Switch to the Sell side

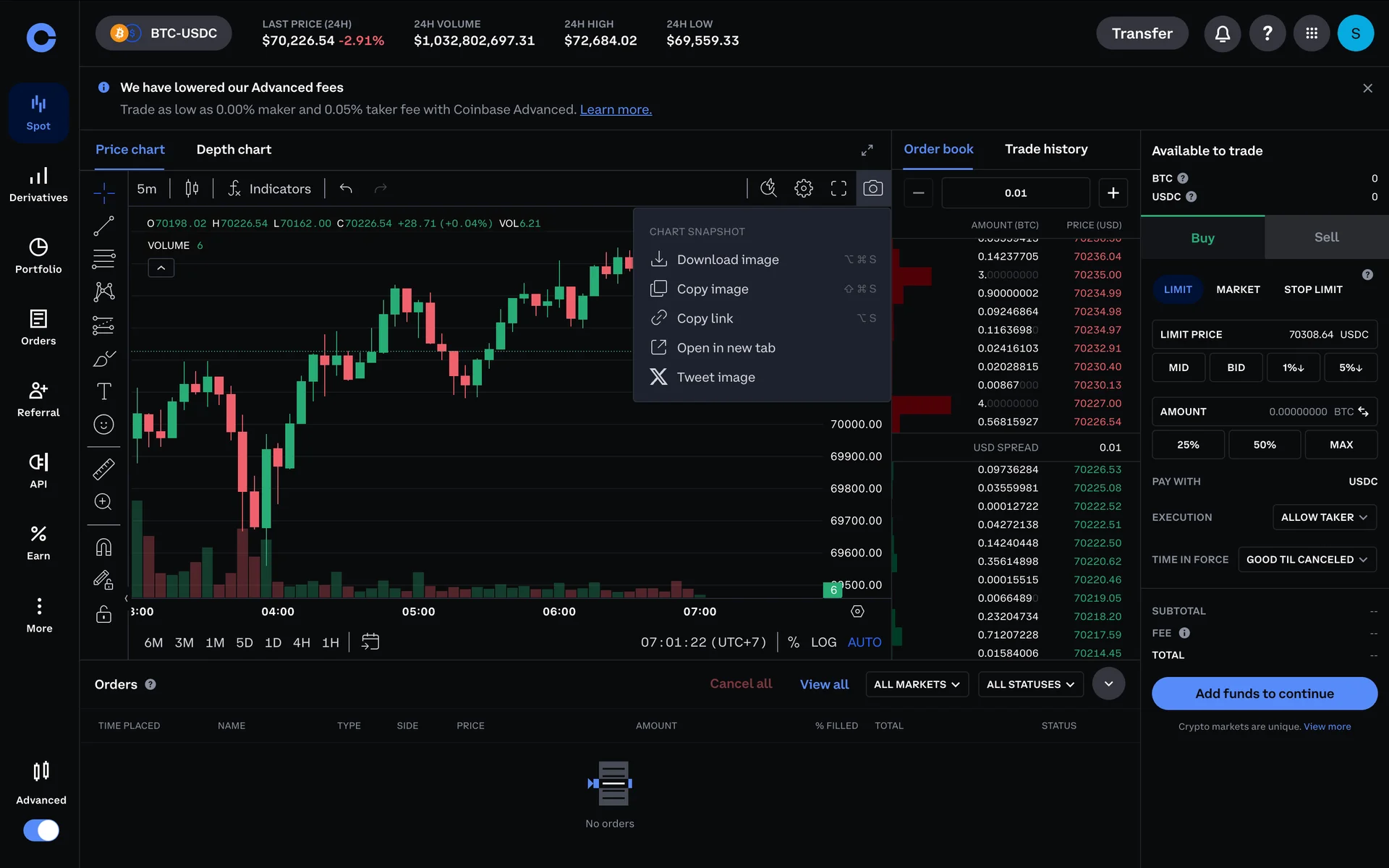coord(1326,237)
